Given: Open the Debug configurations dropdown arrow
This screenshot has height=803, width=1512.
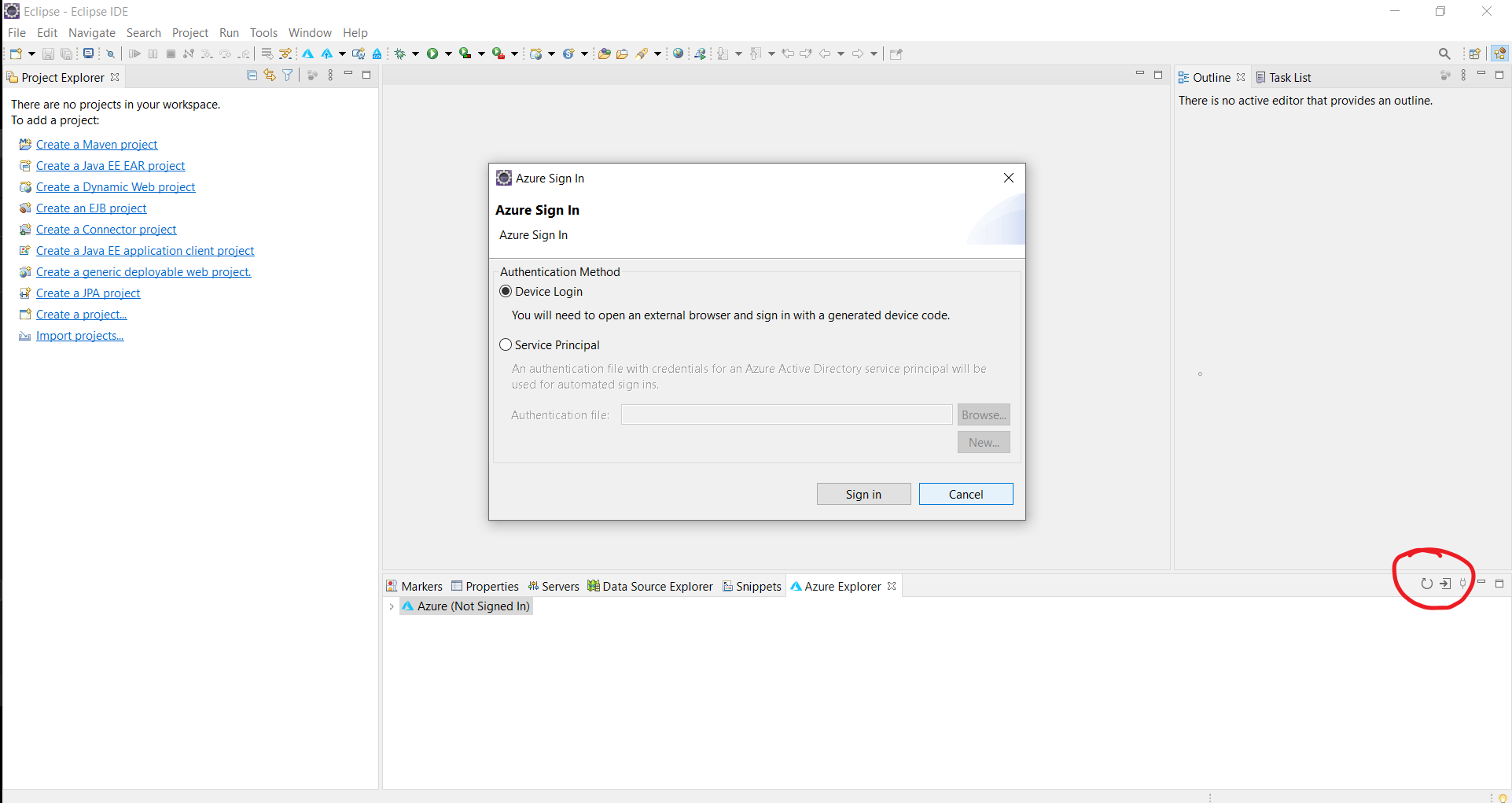Looking at the screenshot, I should pos(416,53).
